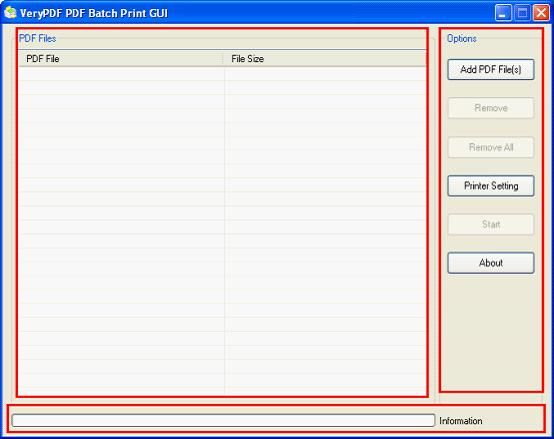Click the divider between PDF File and File Size headers
The width and height of the screenshot is (554, 439).
pos(223,59)
